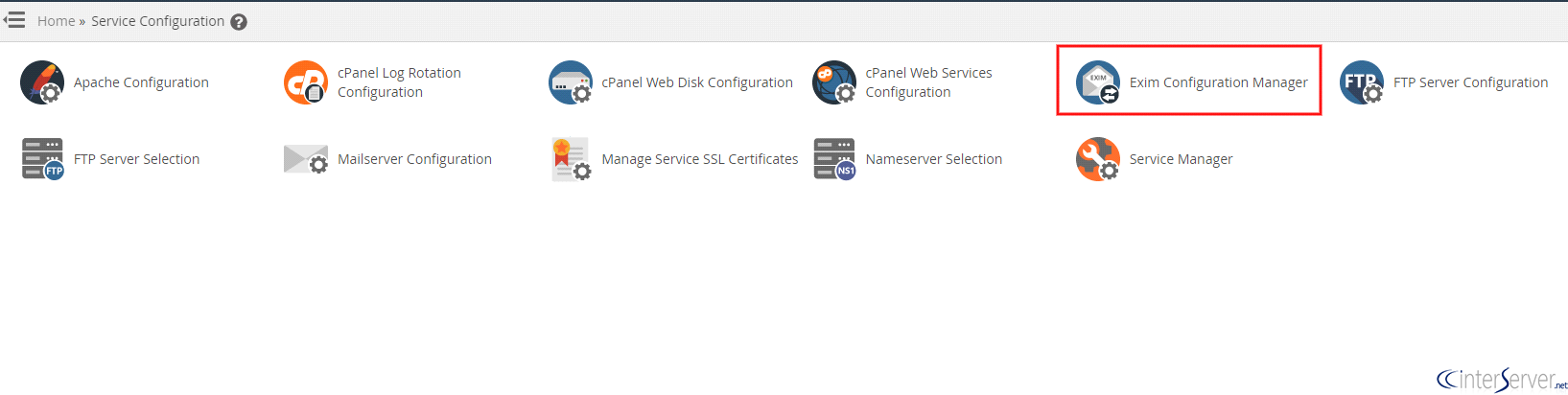Open the cPanel Web Disk Configuration link
The height and width of the screenshot is (395, 1568).
[697, 82]
